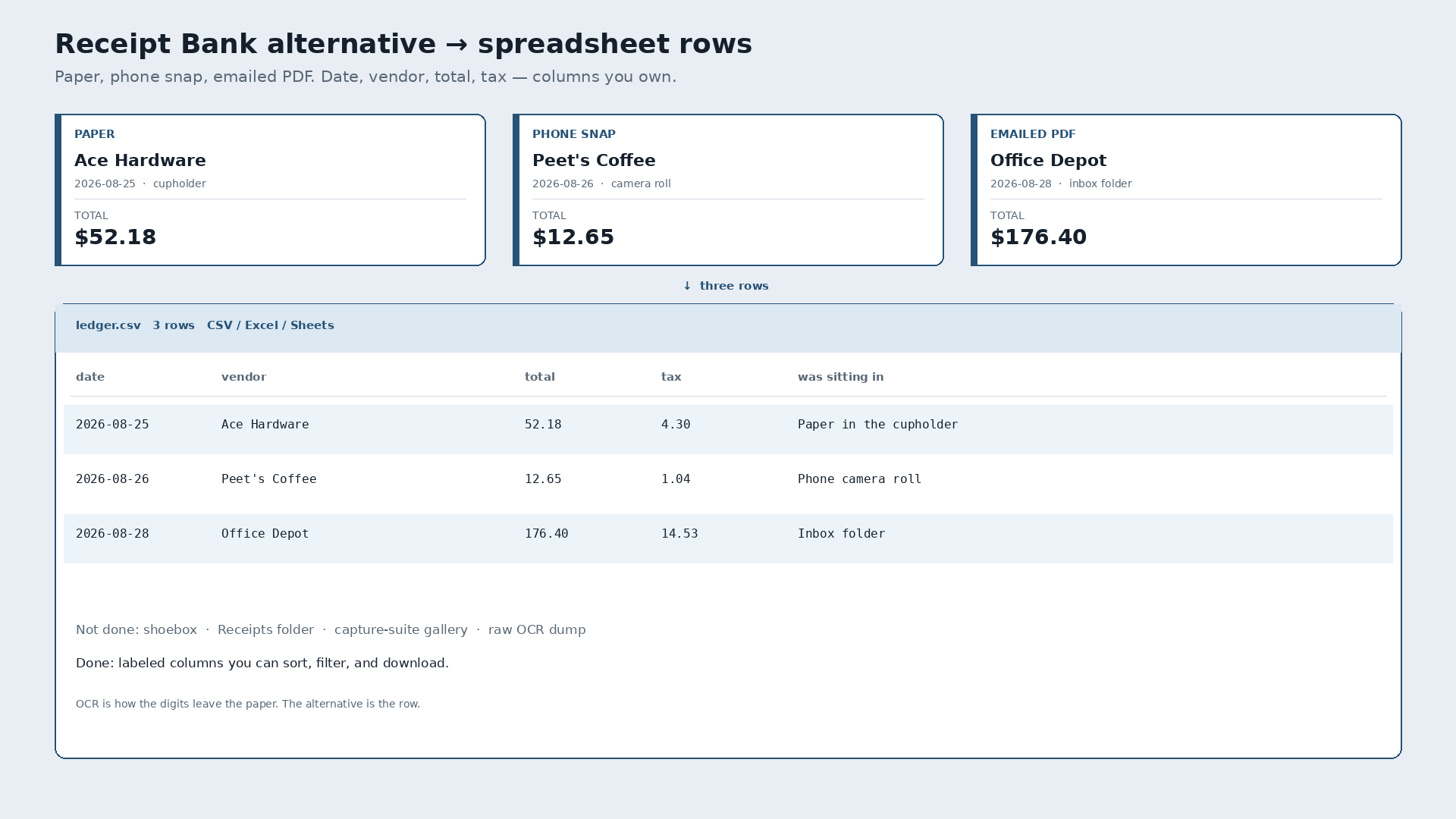The height and width of the screenshot is (819, 1456).
Task: Click the OCR footnote sentence
Action: pos(248,704)
